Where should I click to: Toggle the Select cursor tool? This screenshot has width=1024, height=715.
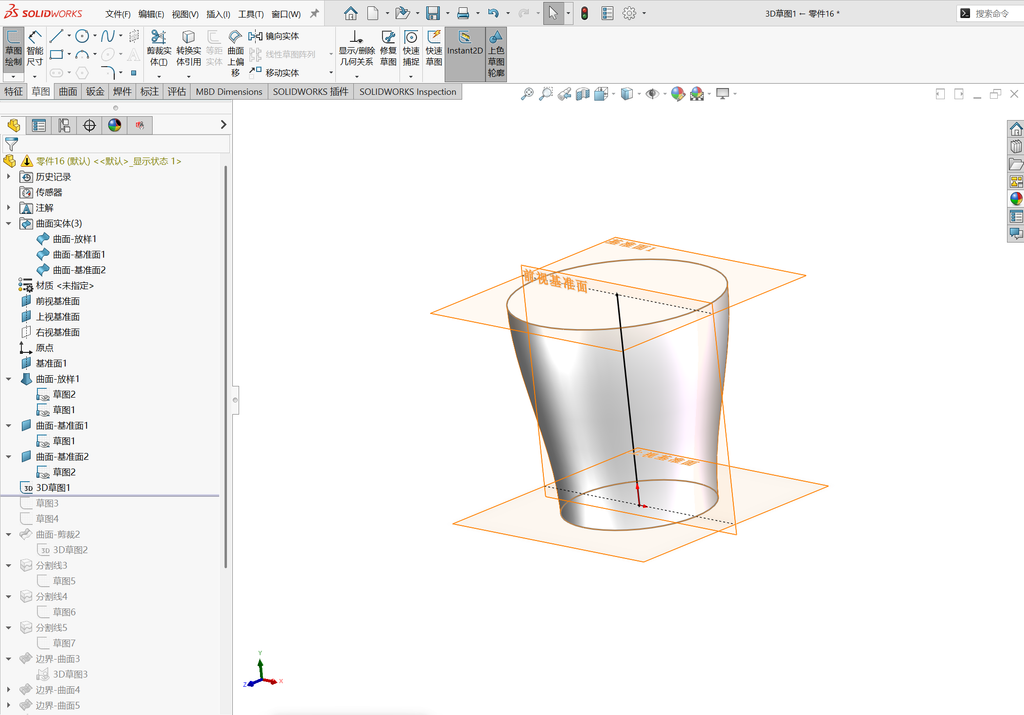pos(552,13)
